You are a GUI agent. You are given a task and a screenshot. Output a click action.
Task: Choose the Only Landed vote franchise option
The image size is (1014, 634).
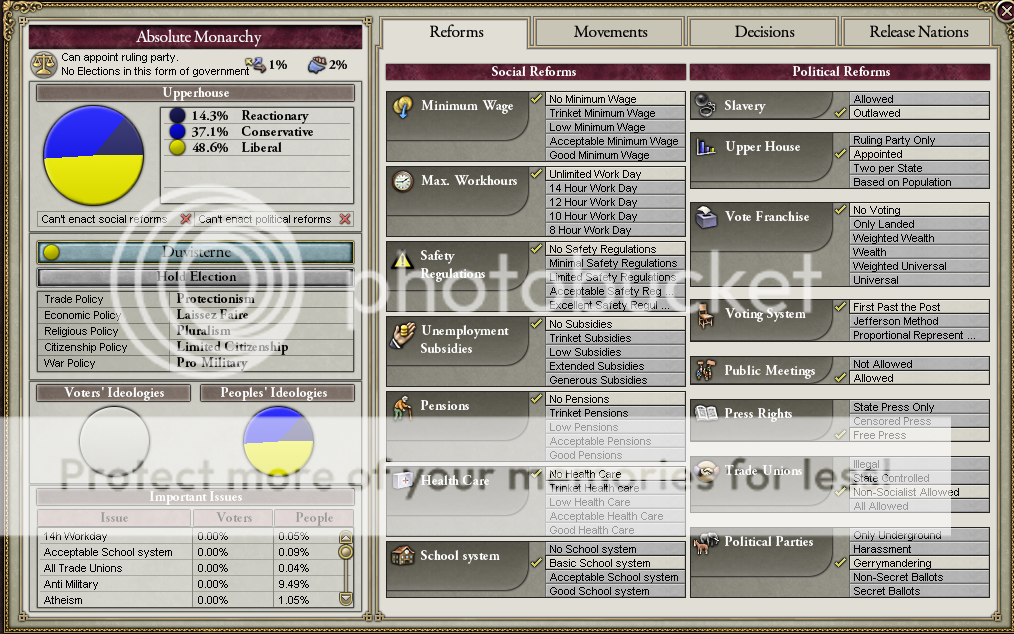coord(883,224)
